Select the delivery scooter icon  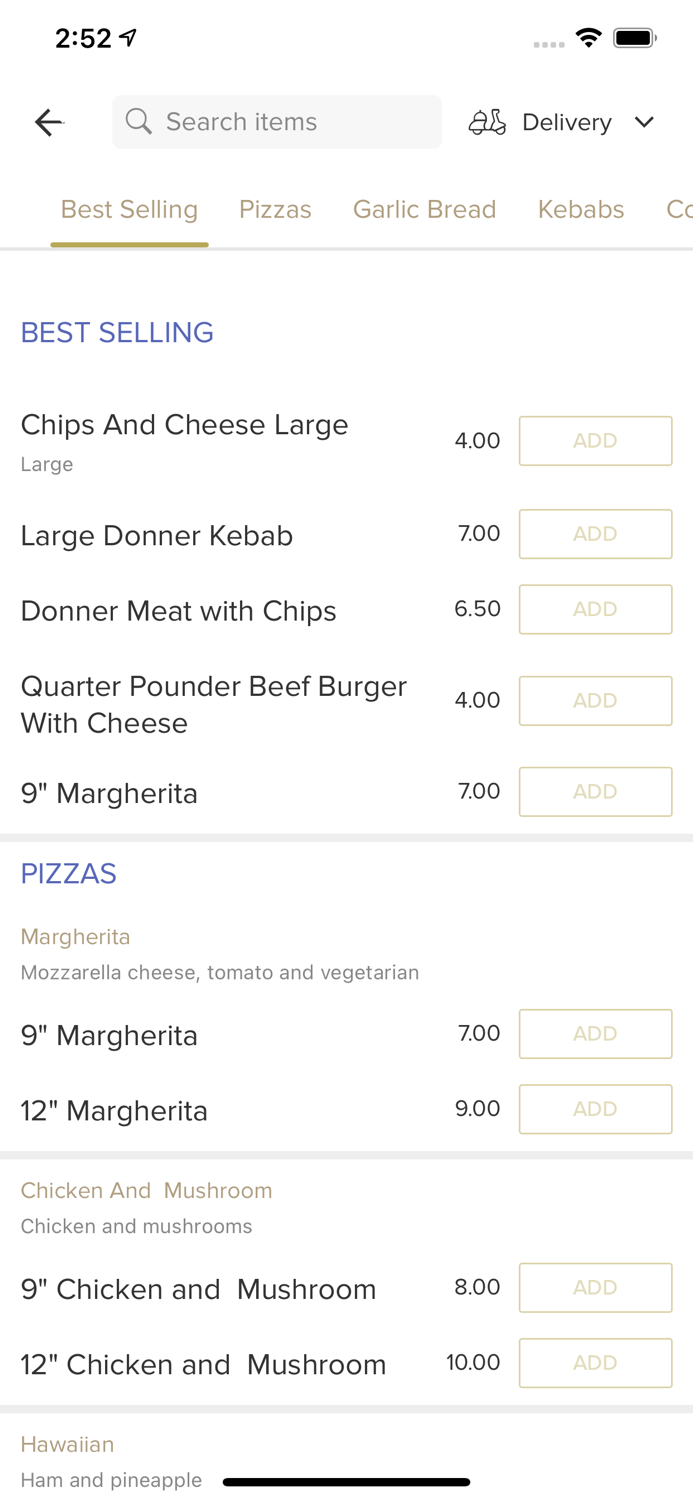click(487, 121)
